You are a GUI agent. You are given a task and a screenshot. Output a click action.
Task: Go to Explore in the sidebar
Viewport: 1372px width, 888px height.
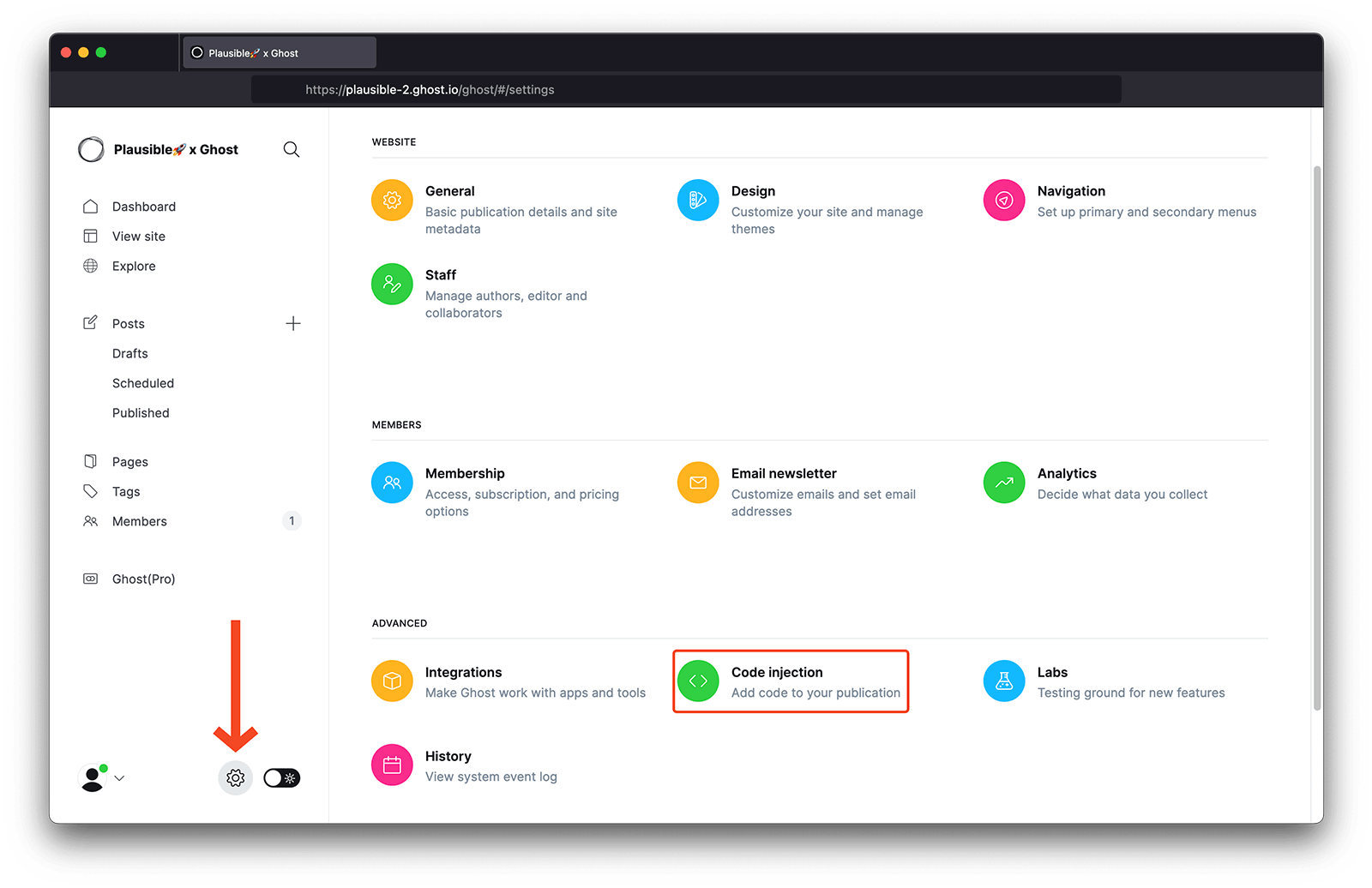[x=134, y=266]
